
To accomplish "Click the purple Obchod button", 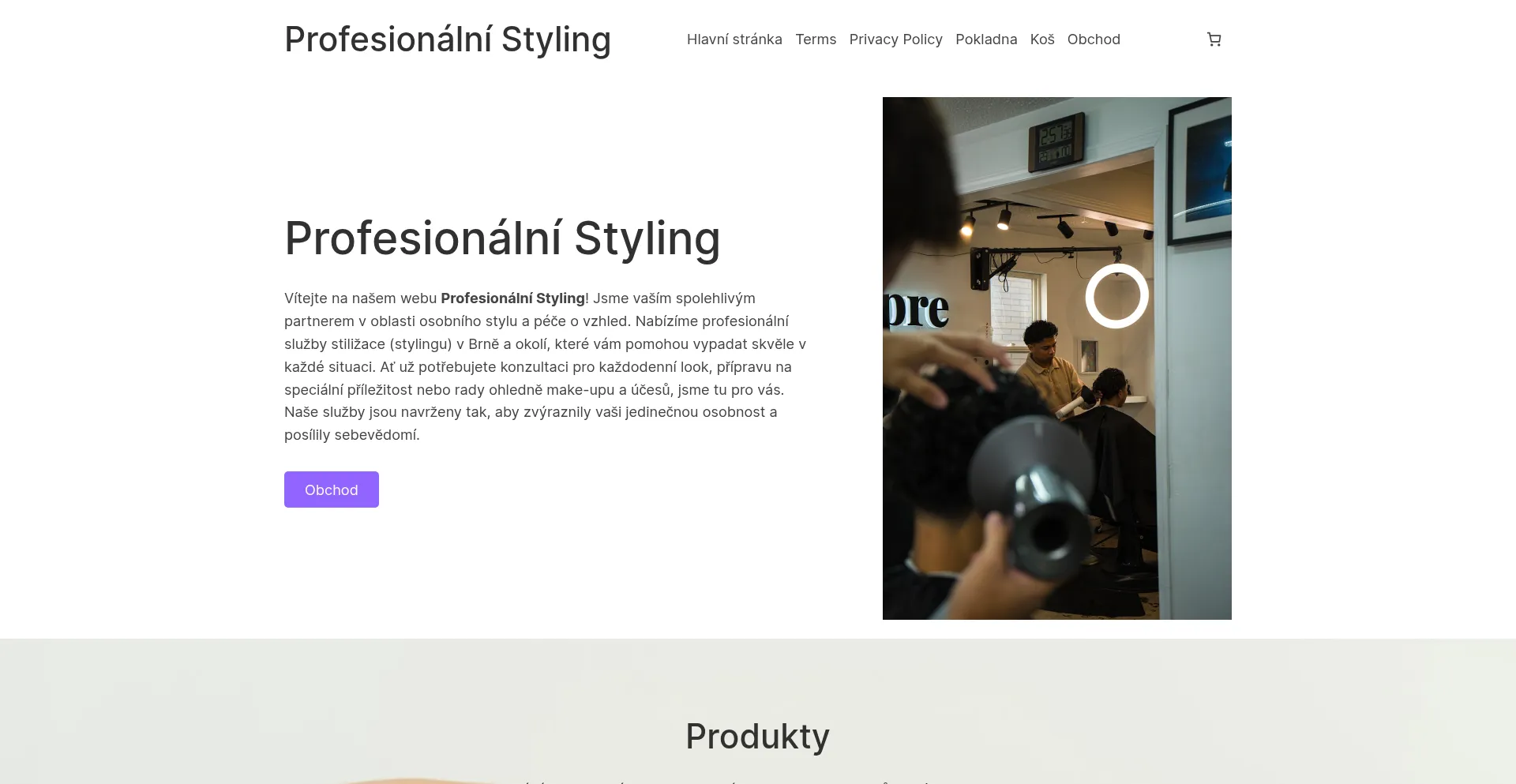I will pyautogui.click(x=332, y=490).
